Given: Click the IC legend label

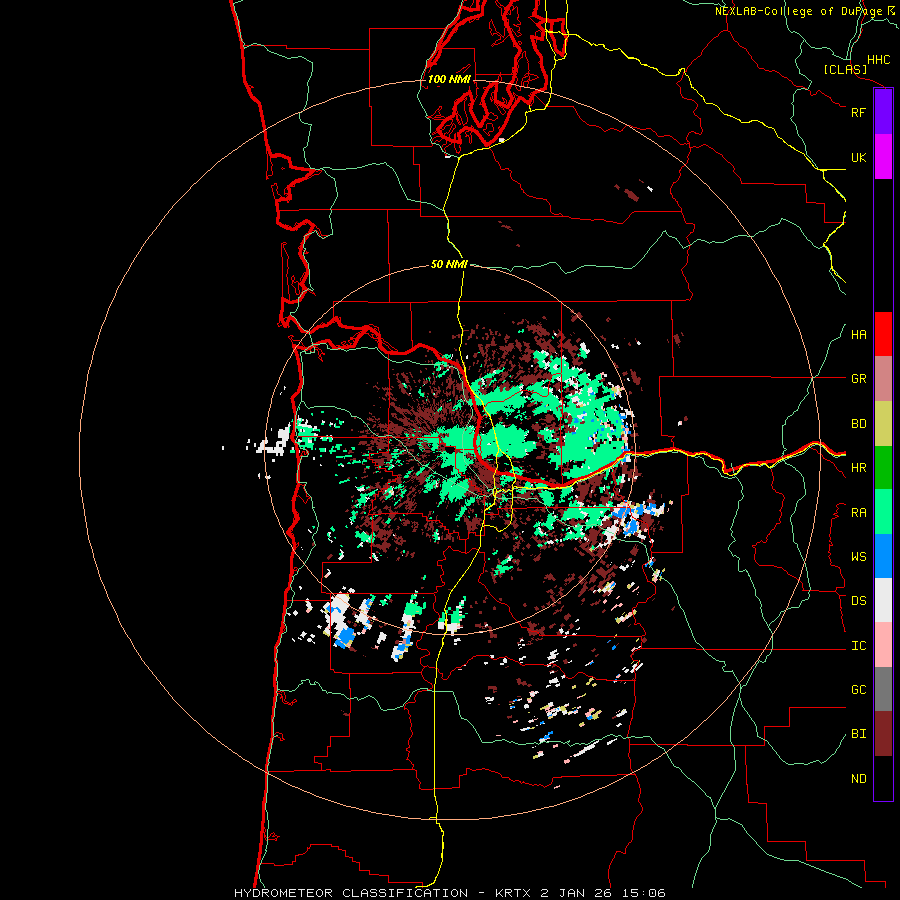Looking at the screenshot, I should pyautogui.click(x=858, y=646).
